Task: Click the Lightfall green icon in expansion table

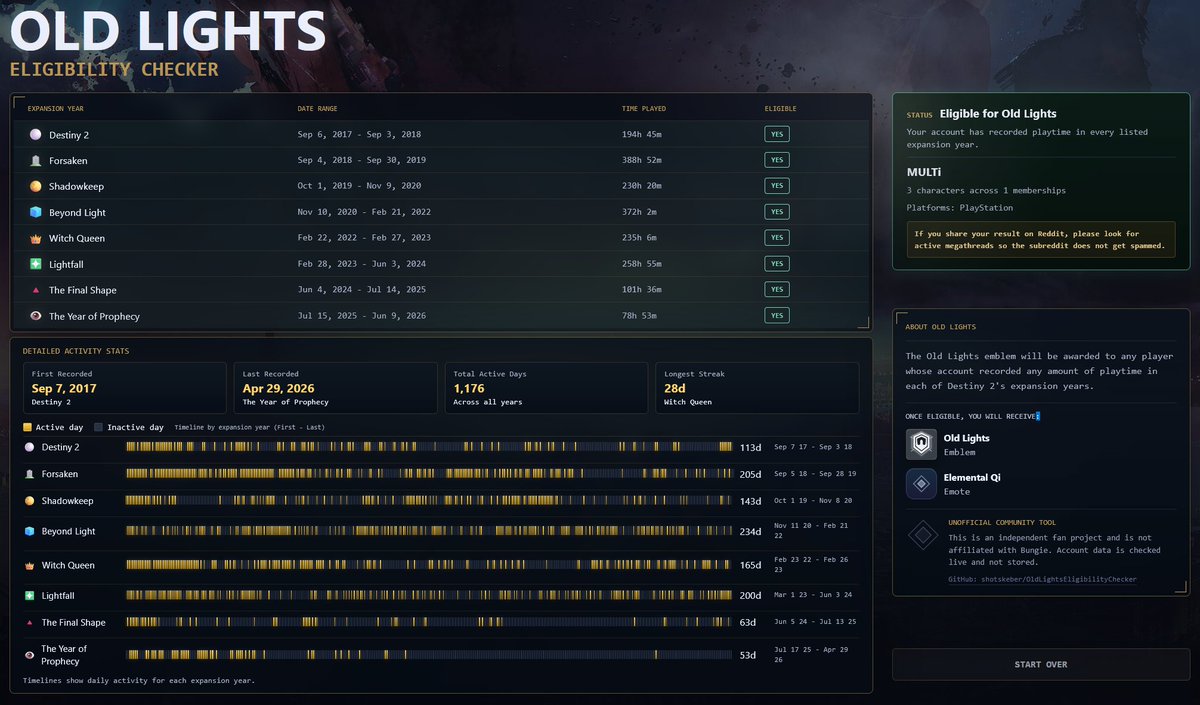Action: [35, 264]
